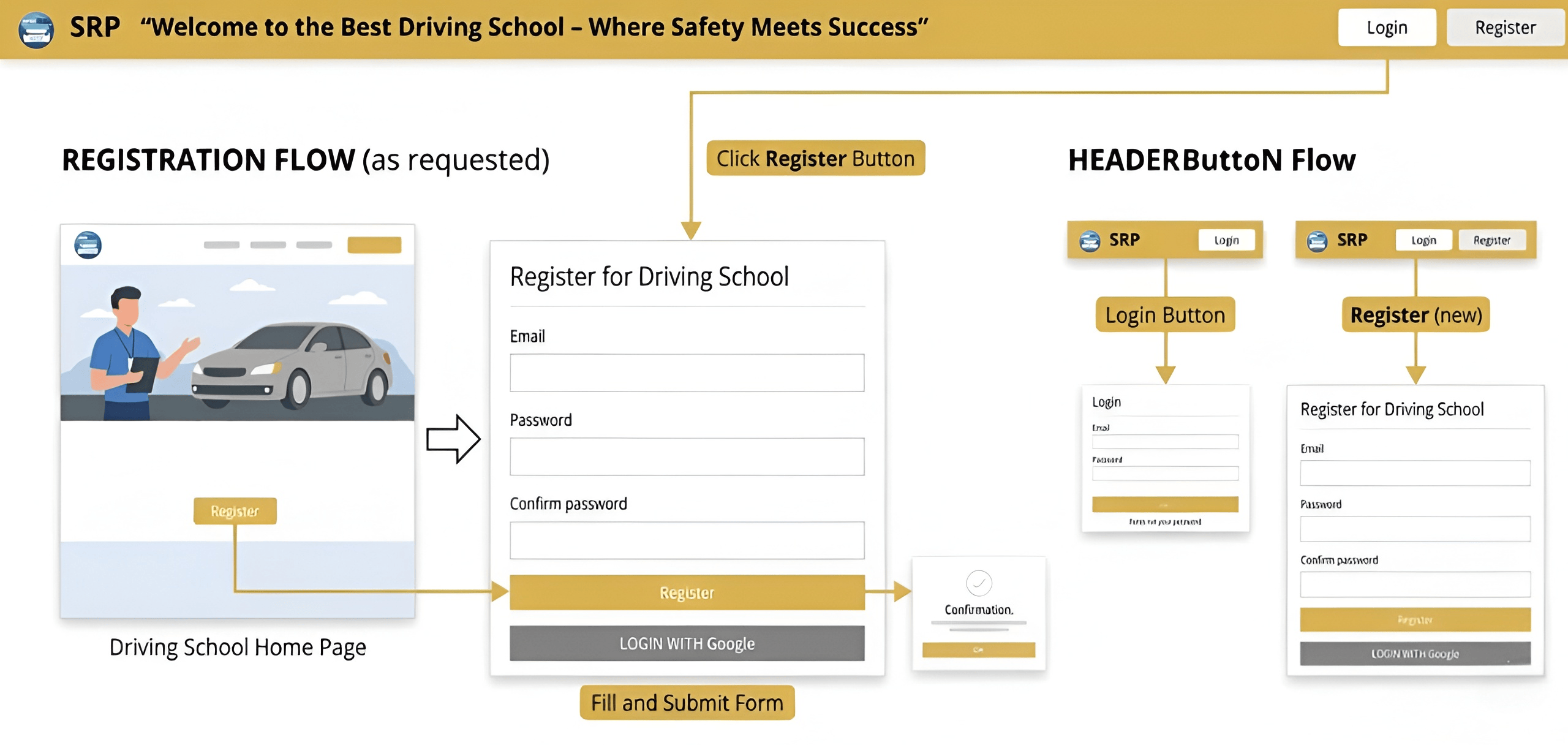Click the Confirm password field in the registration form

pos(687,540)
